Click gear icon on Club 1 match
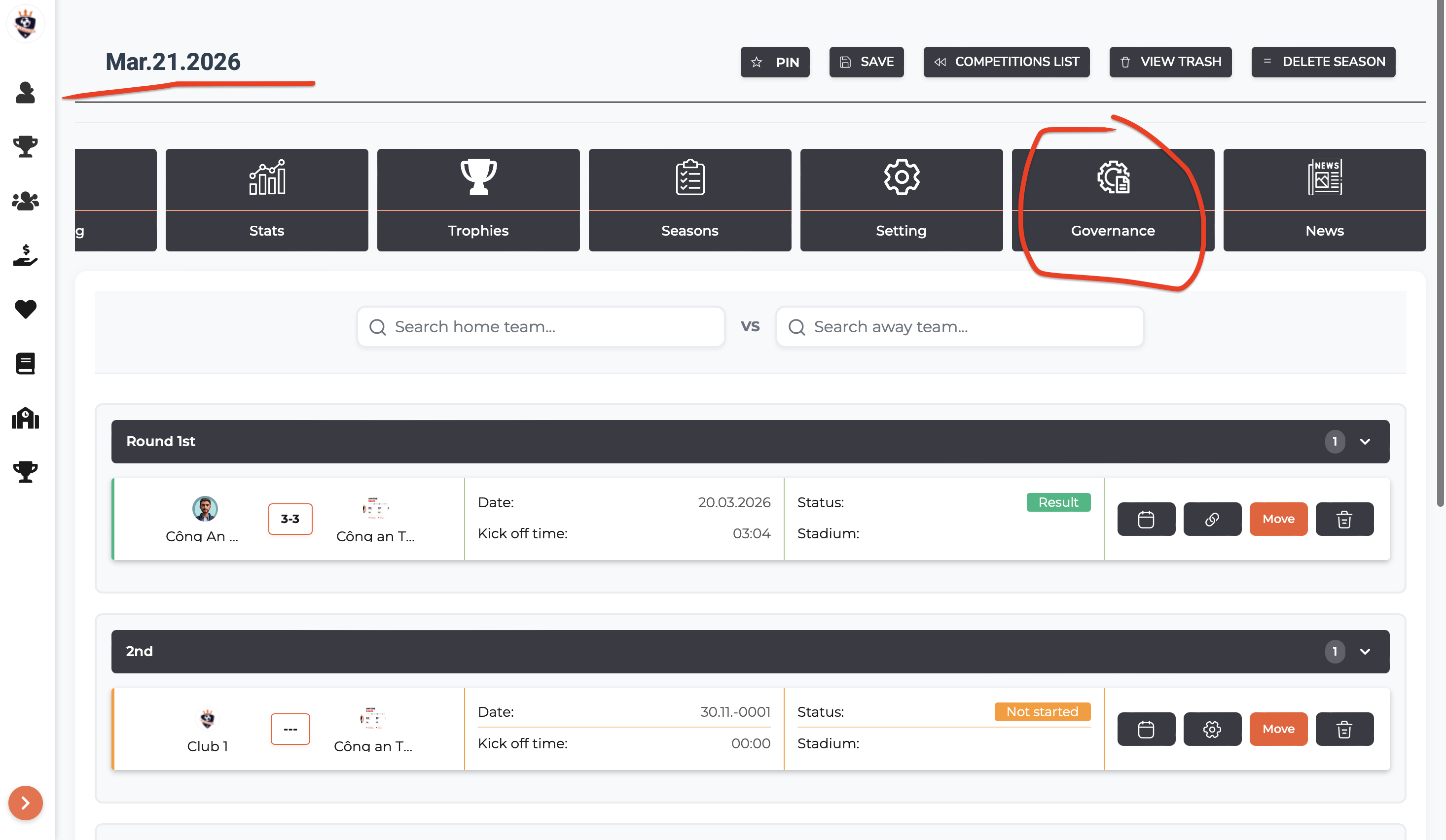Viewport: 1446px width, 840px height. (x=1211, y=729)
